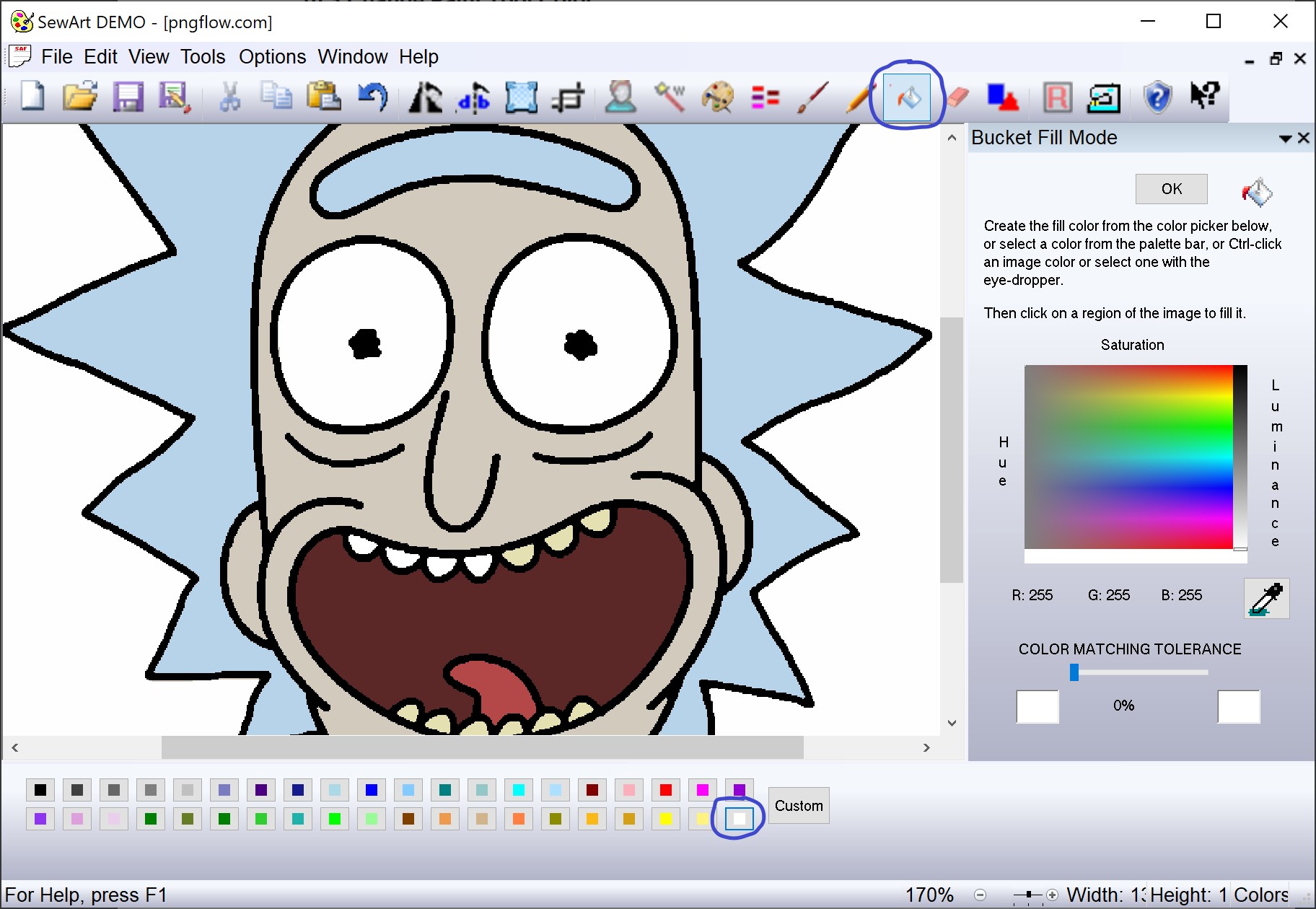Click the right tolerance preview color box
The height and width of the screenshot is (909, 1316).
(x=1239, y=706)
